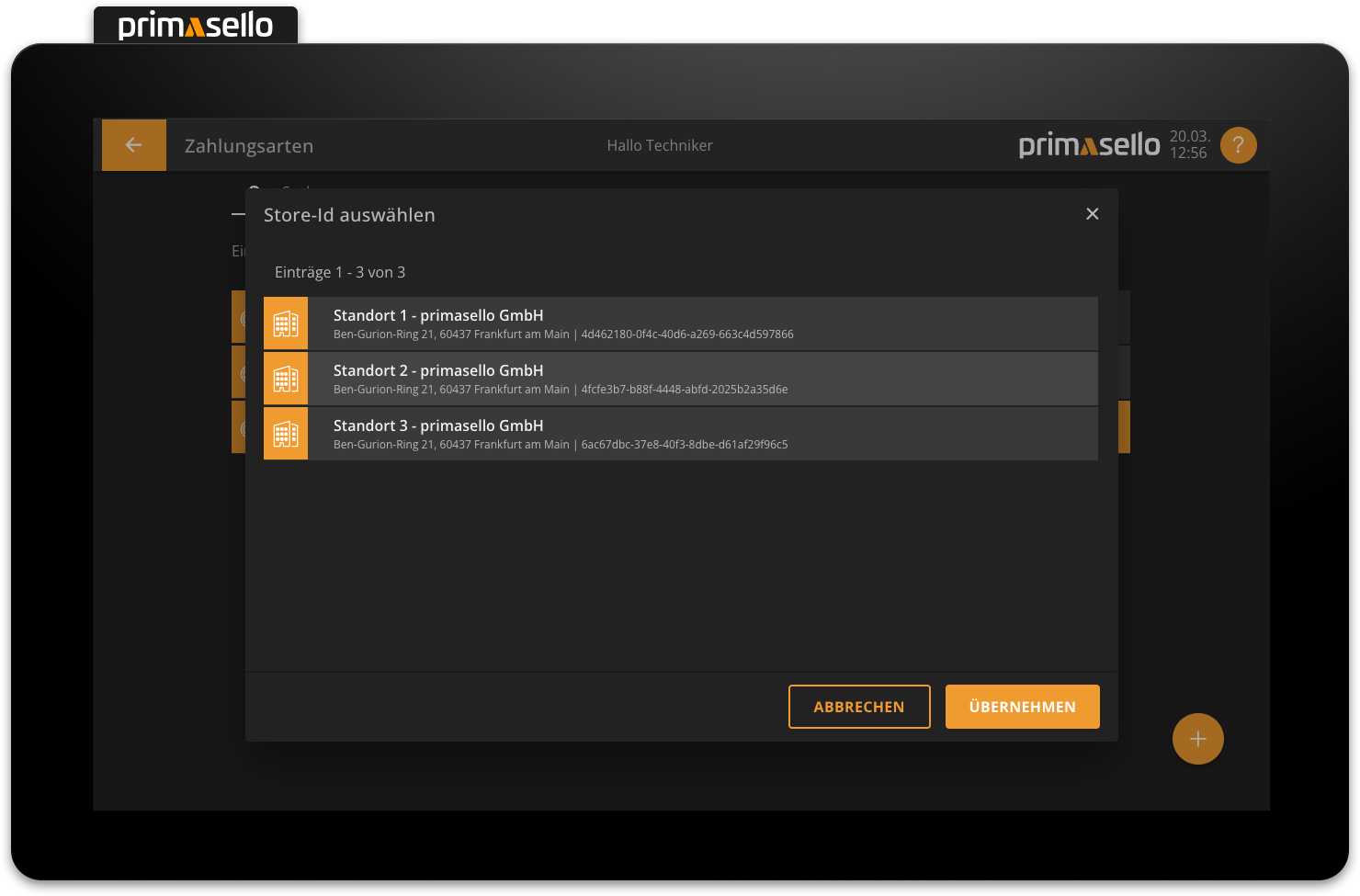Click the back arrow in the header

[133, 144]
